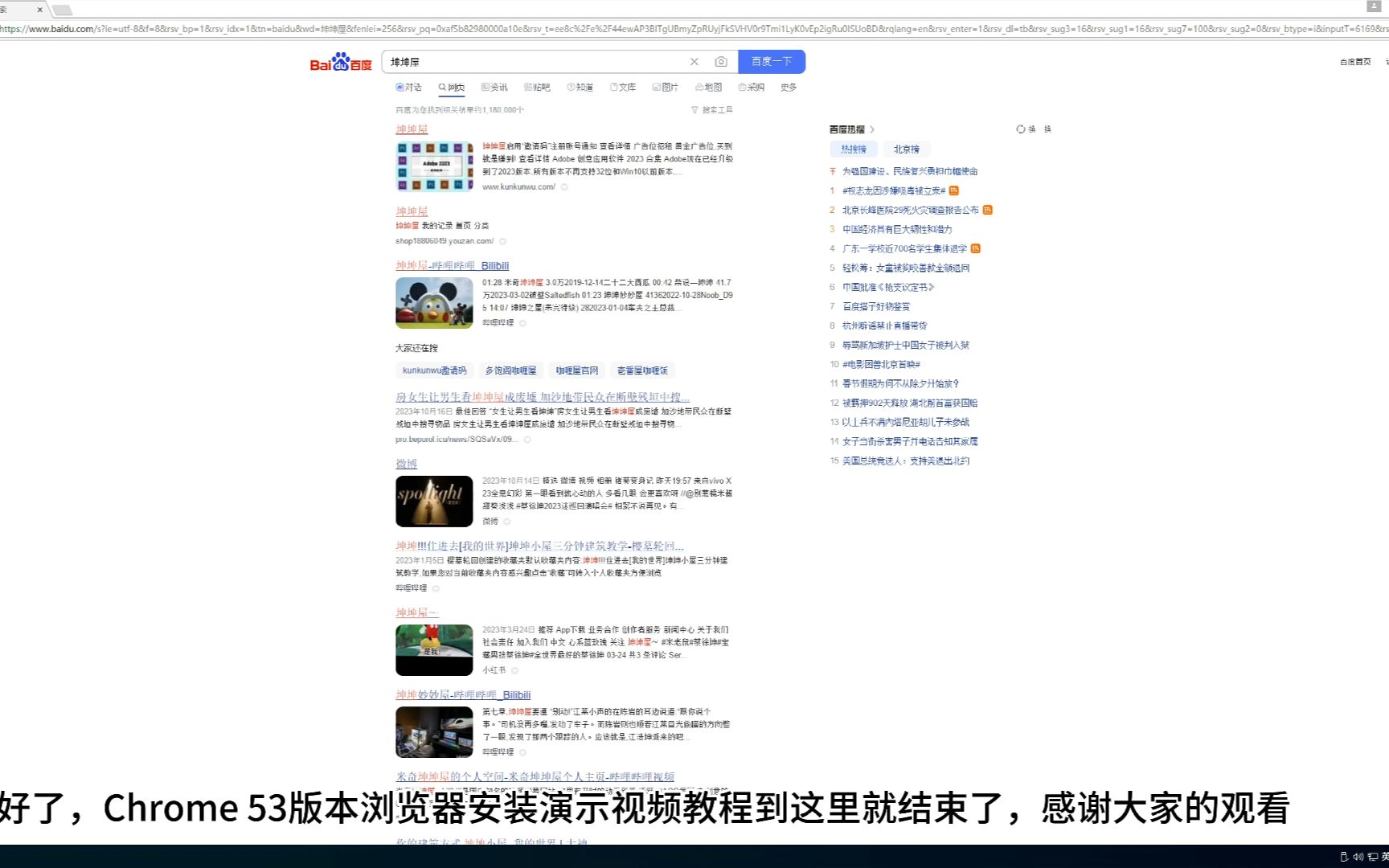Click the spotlight Weibo thumbnail

pyautogui.click(x=434, y=502)
